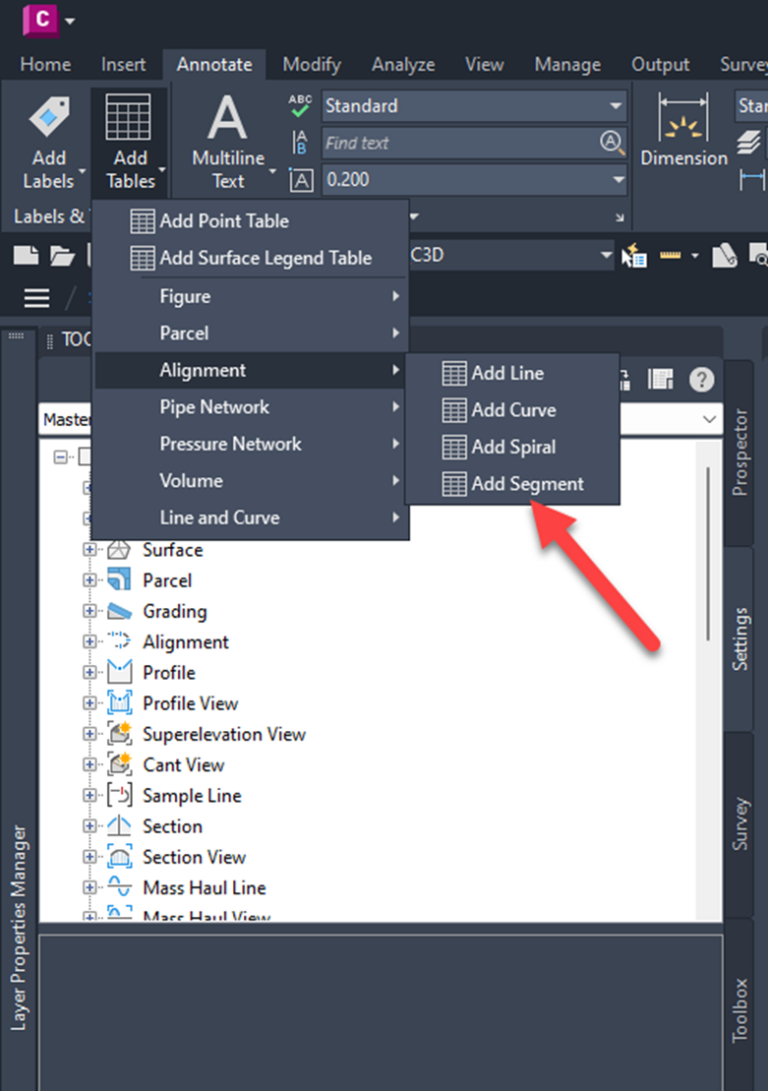
Task: Expand the Surface tree node
Action: [x=89, y=550]
